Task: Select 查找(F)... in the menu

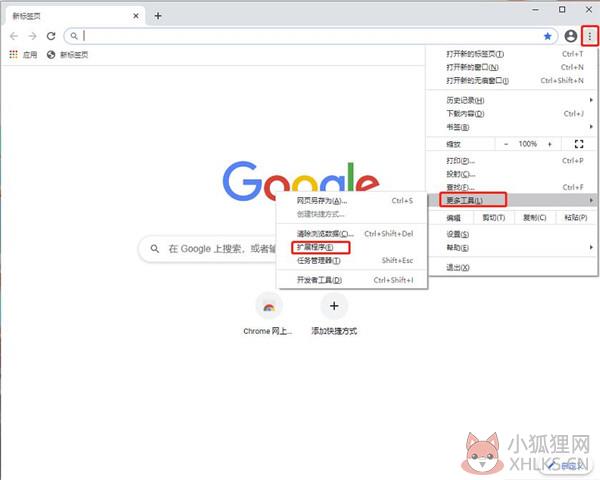Action: point(512,187)
